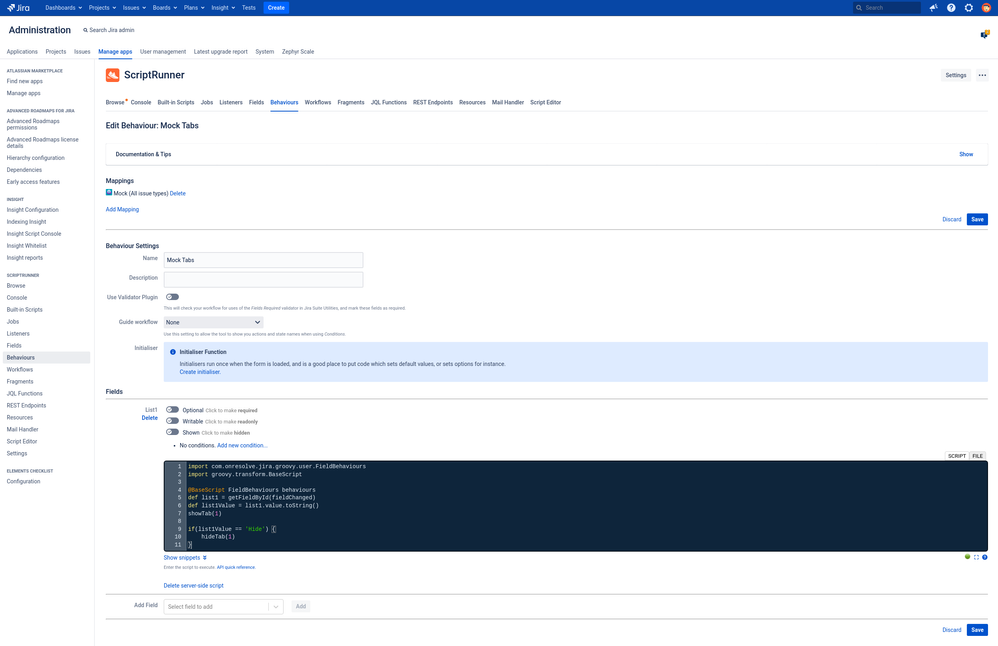Click the bottom Save button
The width and height of the screenshot is (998, 646).
coord(977,629)
